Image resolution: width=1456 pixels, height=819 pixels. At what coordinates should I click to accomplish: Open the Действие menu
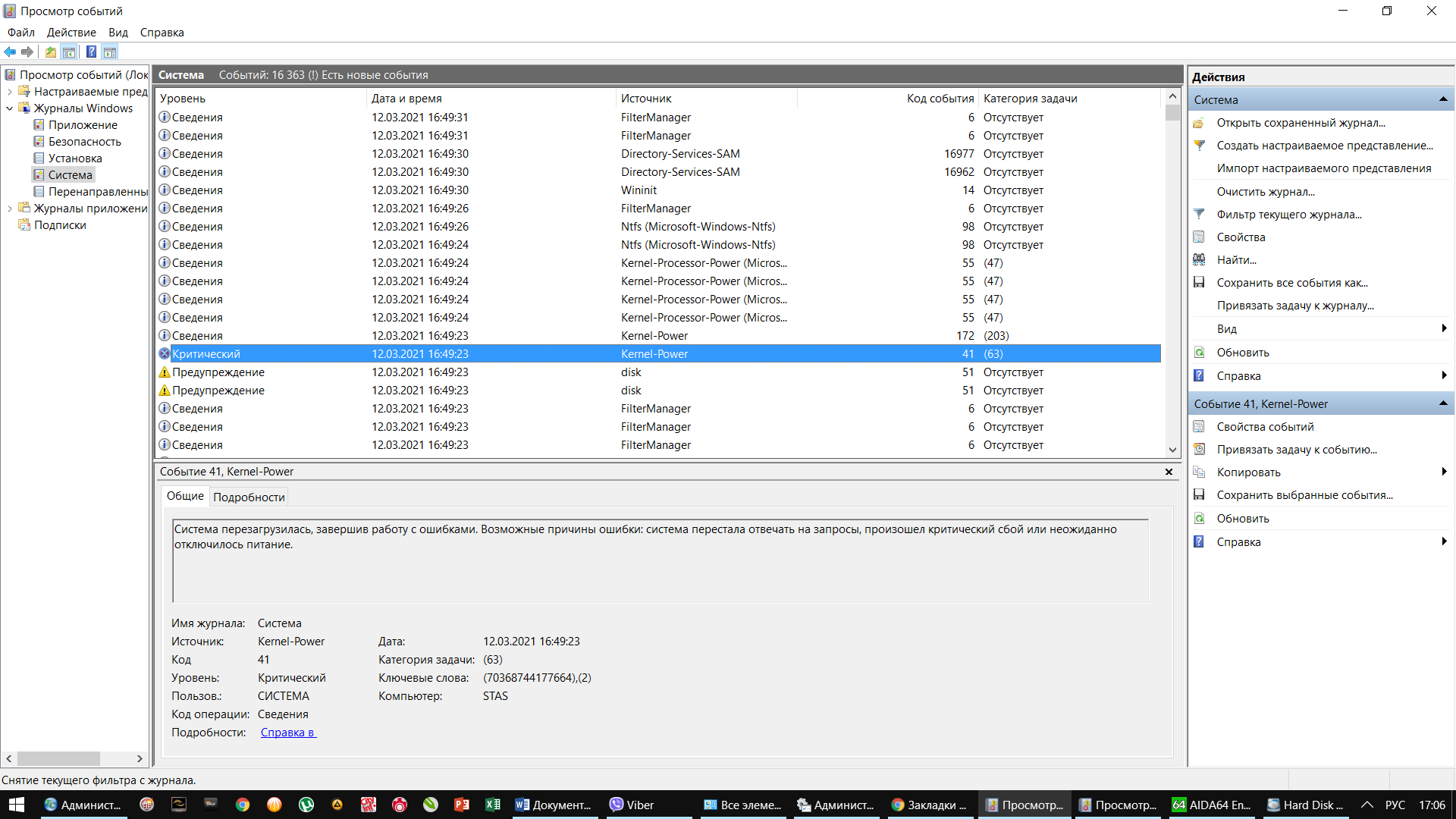71,32
